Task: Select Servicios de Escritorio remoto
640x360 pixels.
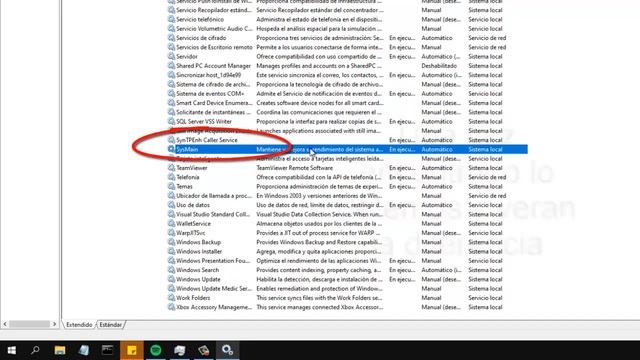Action: tap(214, 47)
